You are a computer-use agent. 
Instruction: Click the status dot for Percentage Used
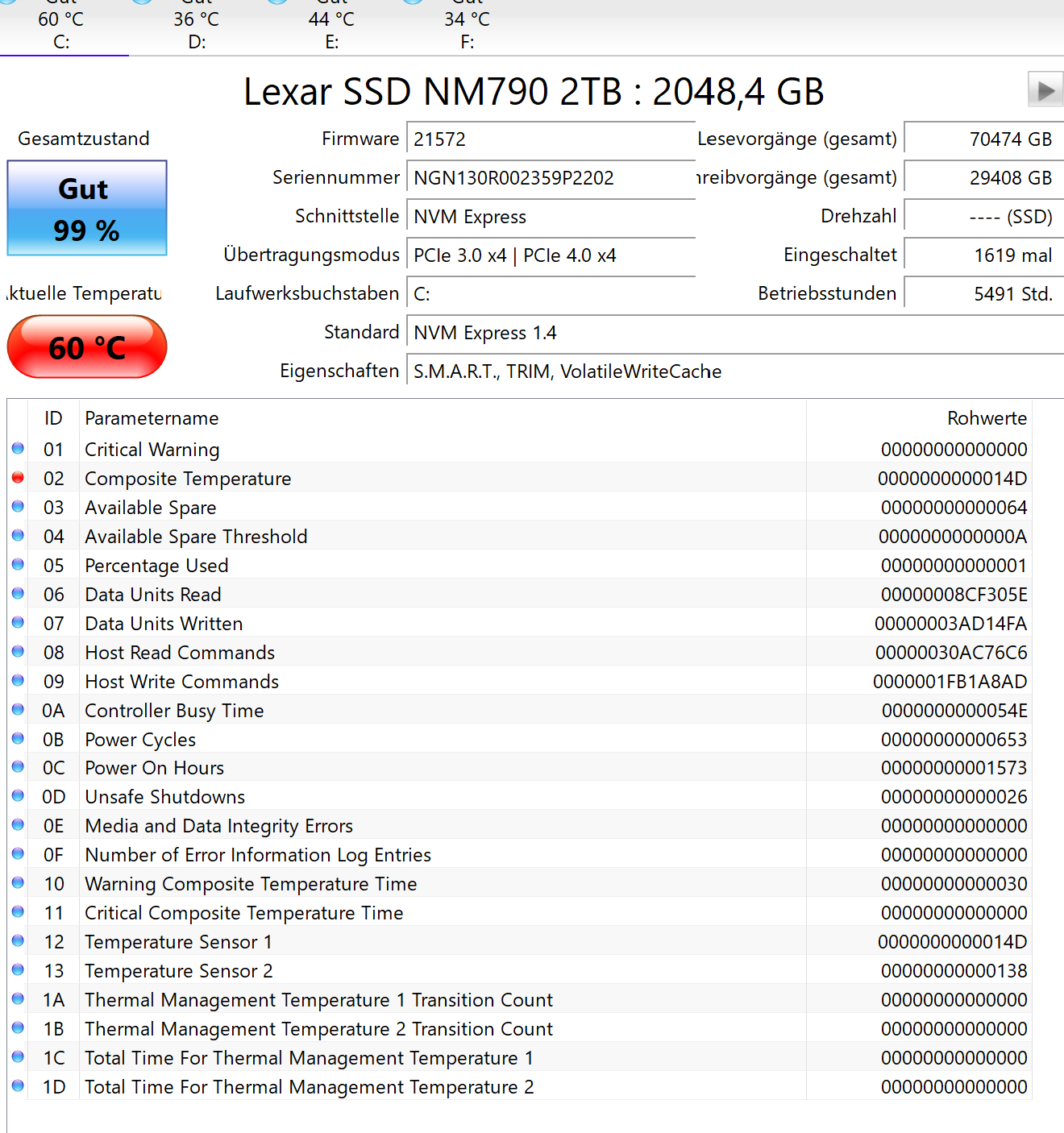pyautogui.click(x=18, y=564)
